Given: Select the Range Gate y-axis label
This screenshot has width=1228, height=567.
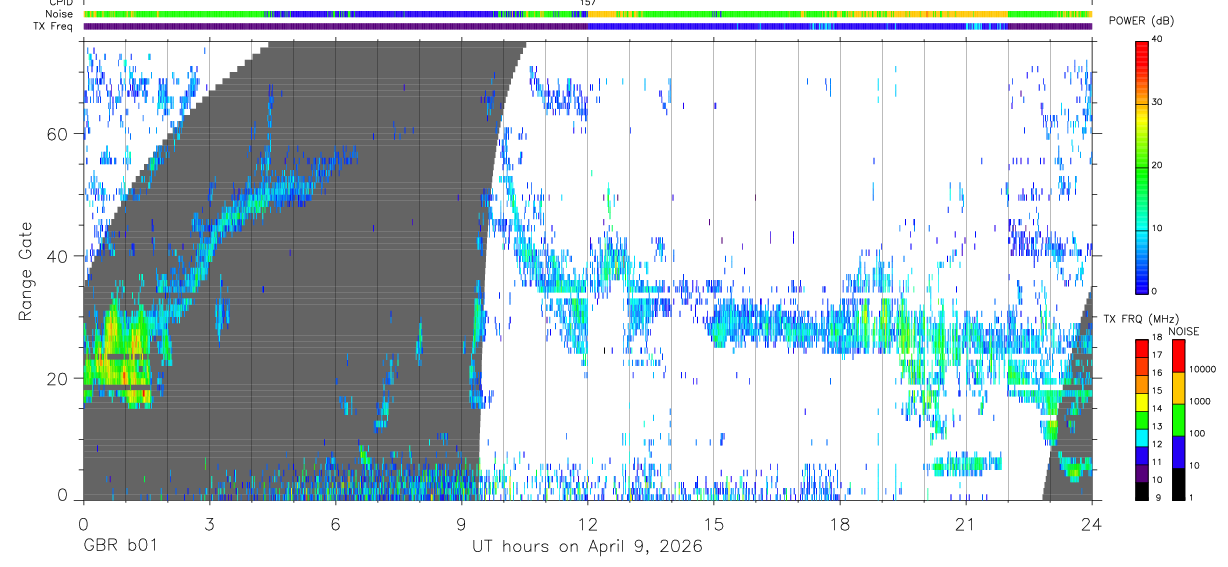Looking at the screenshot, I should tap(25, 271).
